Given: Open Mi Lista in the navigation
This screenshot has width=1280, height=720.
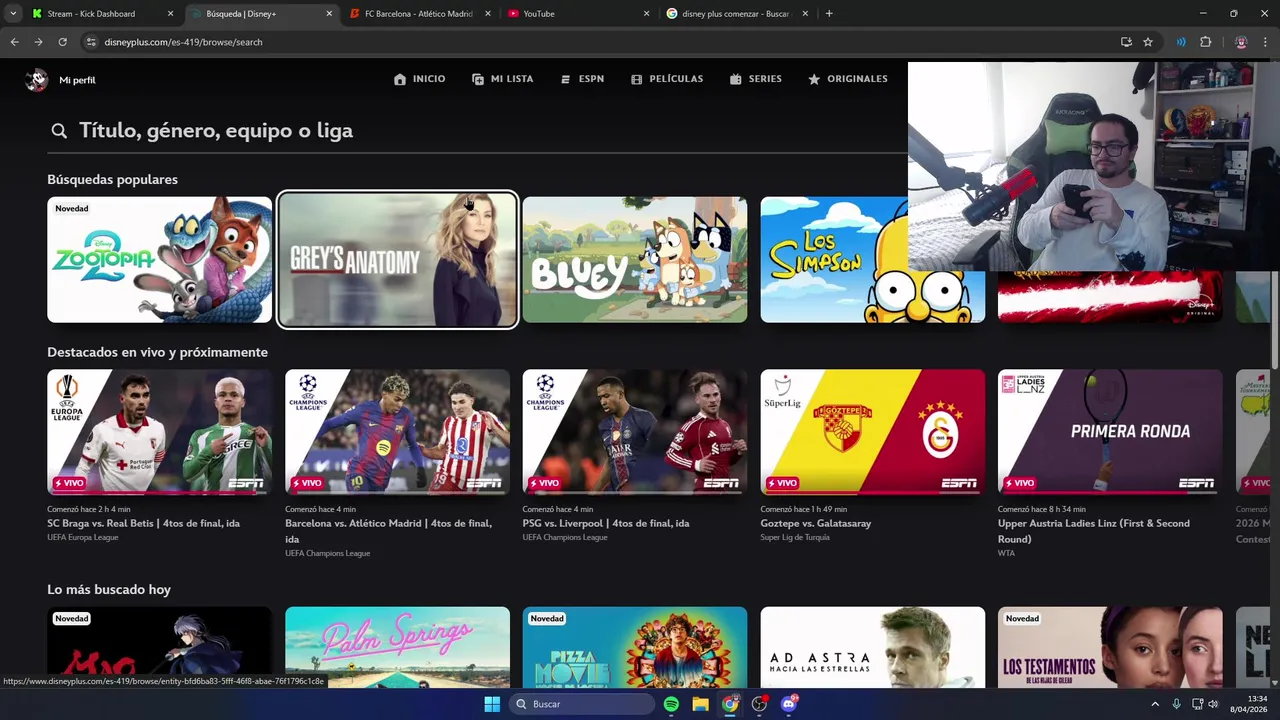Looking at the screenshot, I should point(502,79).
